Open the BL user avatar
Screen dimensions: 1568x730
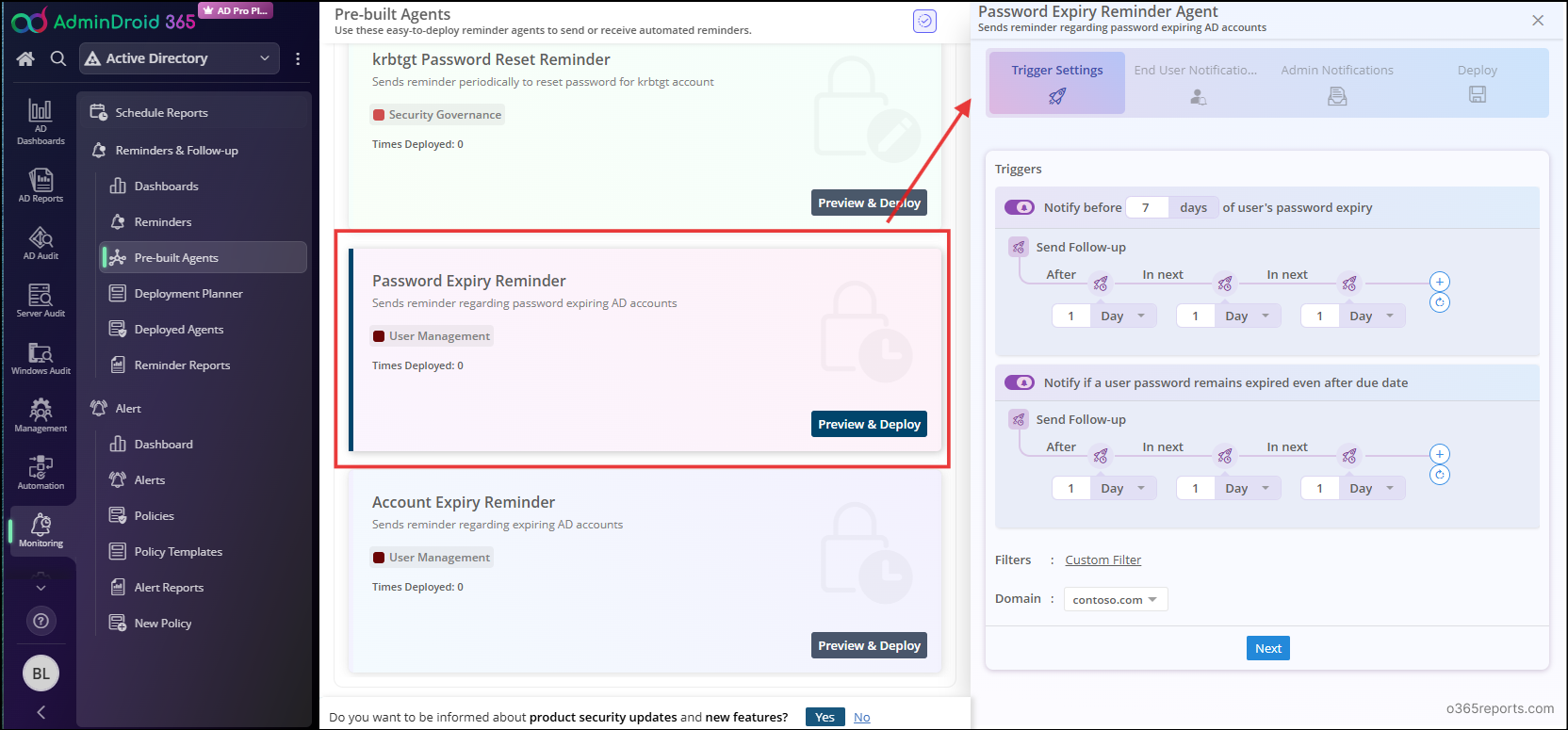point(41,673)
